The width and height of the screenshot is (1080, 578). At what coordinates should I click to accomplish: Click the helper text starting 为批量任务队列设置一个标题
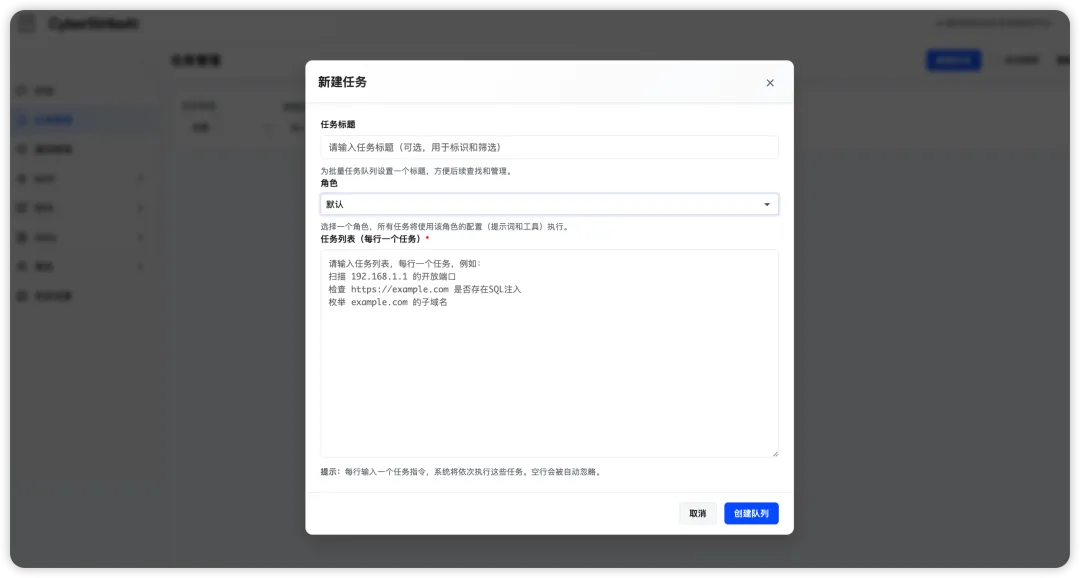417,171
